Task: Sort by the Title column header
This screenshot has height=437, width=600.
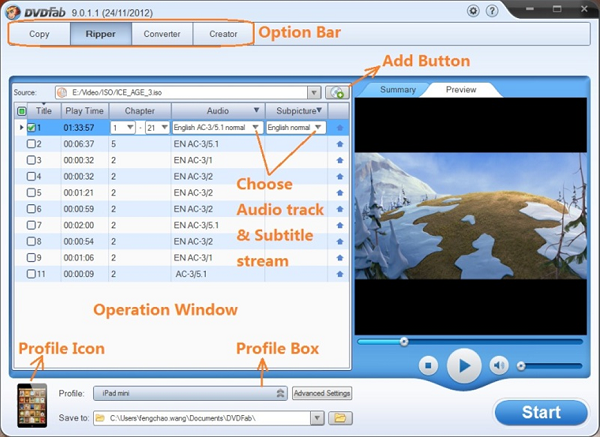Action: tap(44, 111)
